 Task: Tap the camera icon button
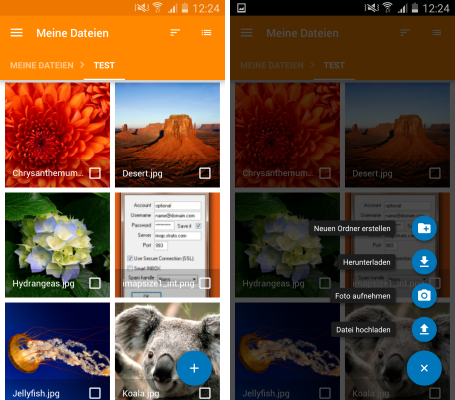(424, 296)
